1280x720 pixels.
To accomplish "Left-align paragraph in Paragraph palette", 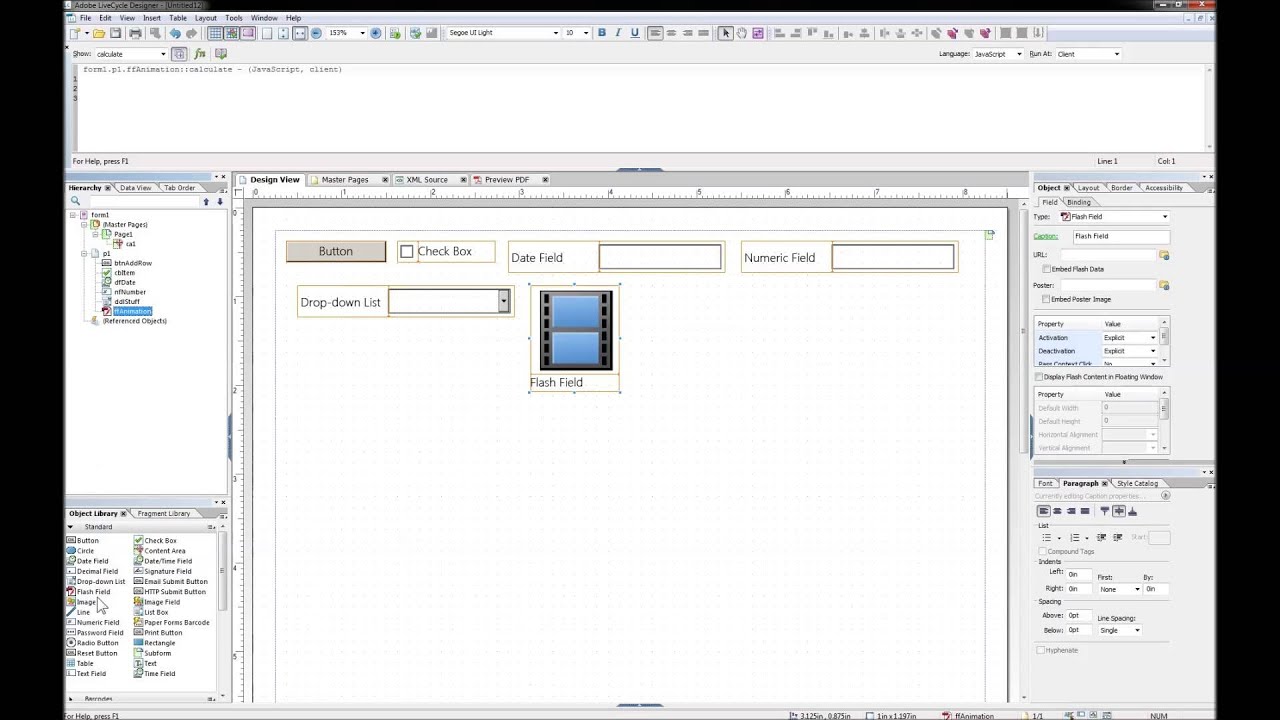I will click(1043, 511).
